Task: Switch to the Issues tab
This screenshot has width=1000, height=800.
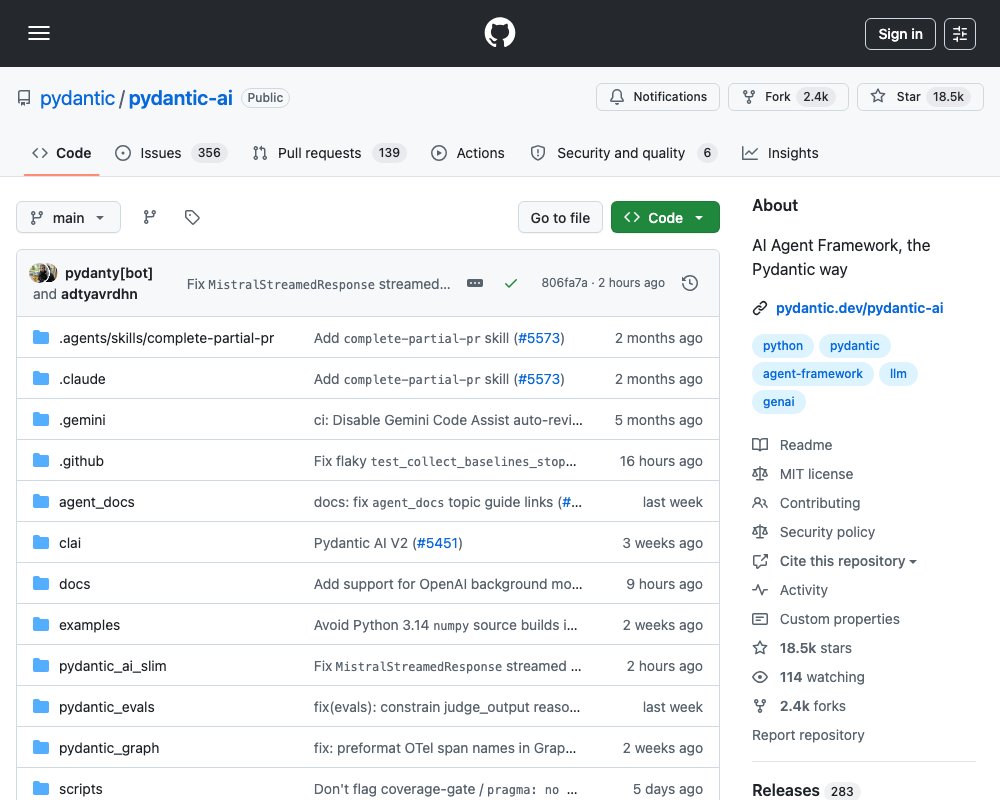Action: [x=171, y=153]
